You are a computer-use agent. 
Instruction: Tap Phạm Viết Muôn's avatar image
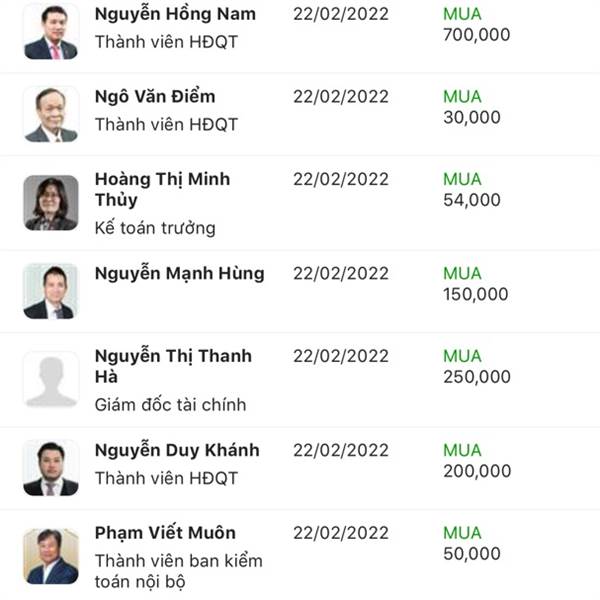tap(51, 556)
